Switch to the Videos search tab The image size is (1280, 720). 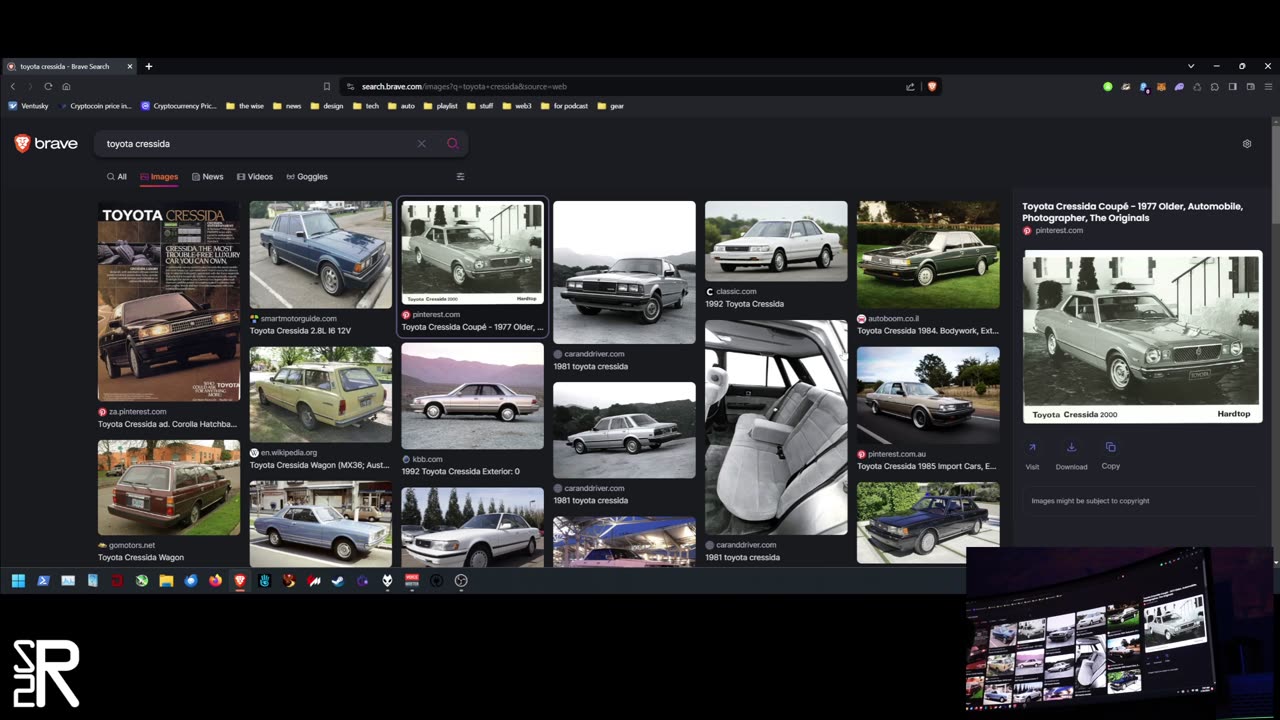coord(255,177)
